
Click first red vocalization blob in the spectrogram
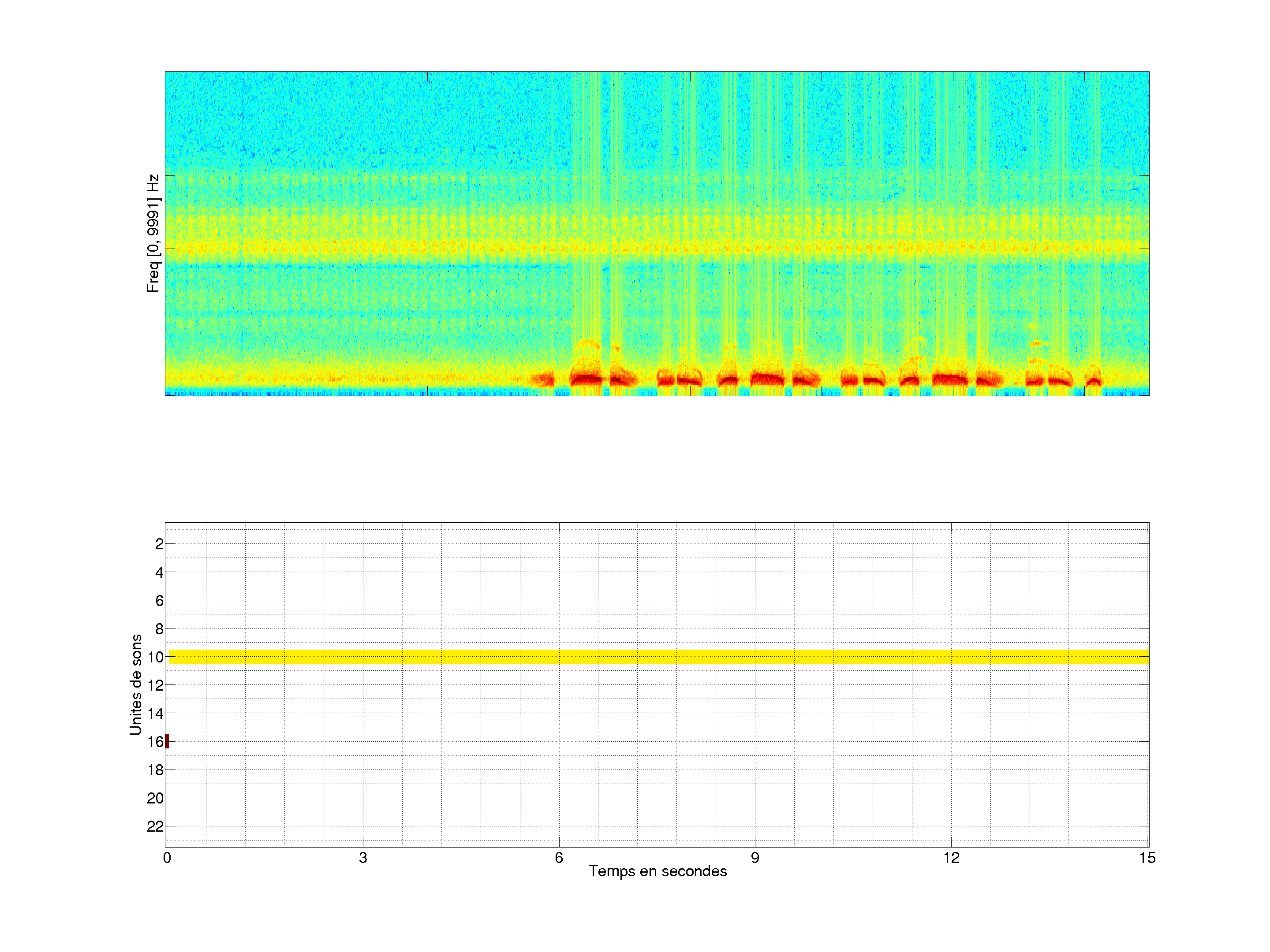[x=542, y=379]
